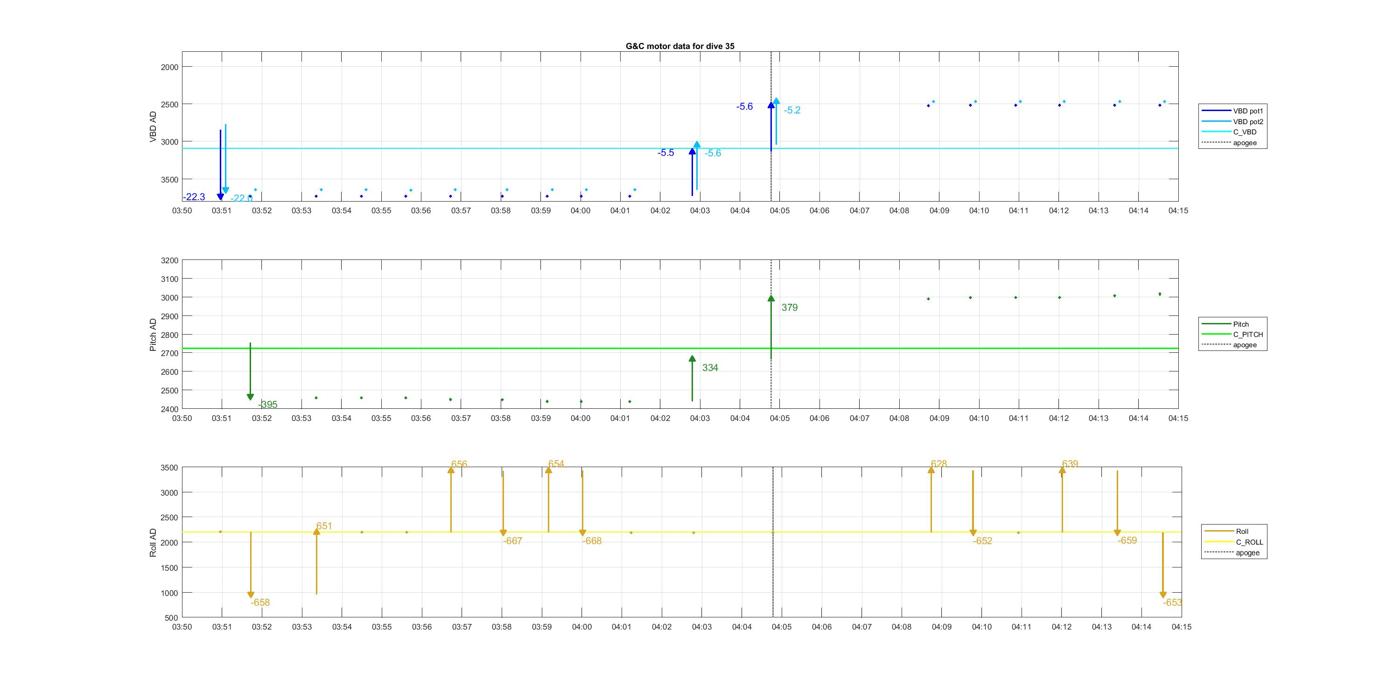Select 'apogee' entry in Pitch plot legend
Viewport: 1400px width, 693px height.
tap(1231, 345)
